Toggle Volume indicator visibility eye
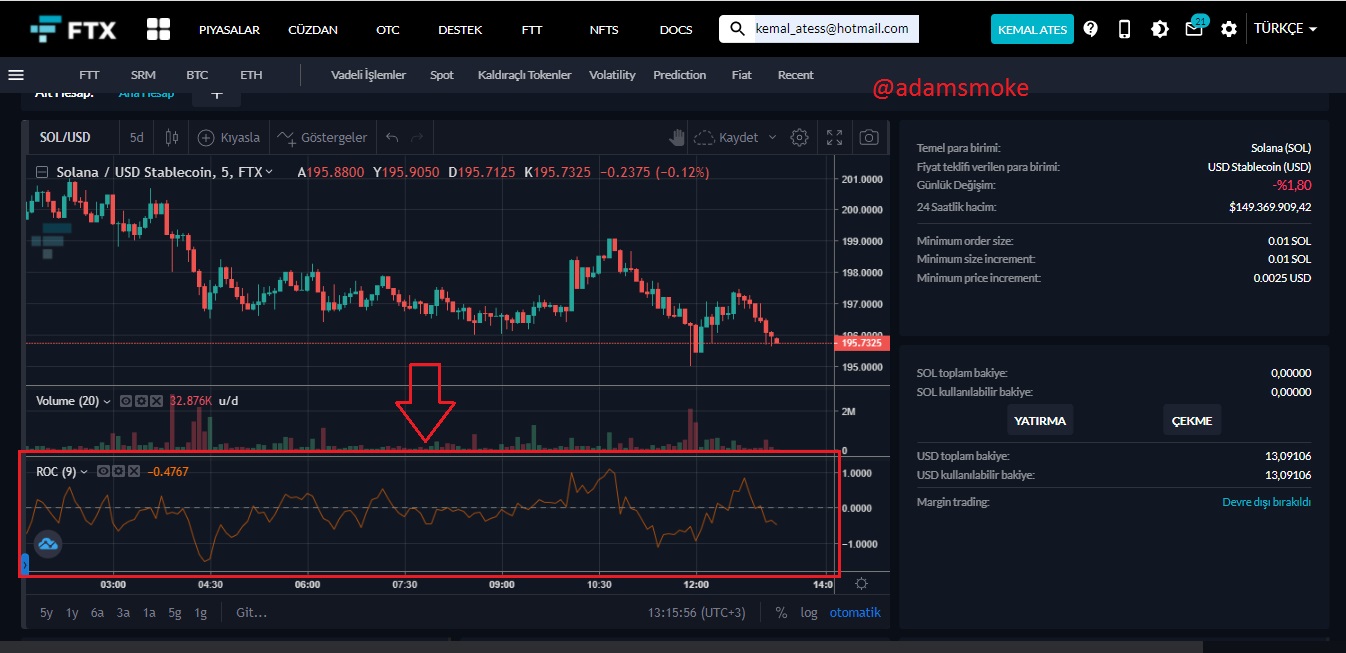This screenshot has height=653, width=1346. pyautogui.click(x=126, y=401)
